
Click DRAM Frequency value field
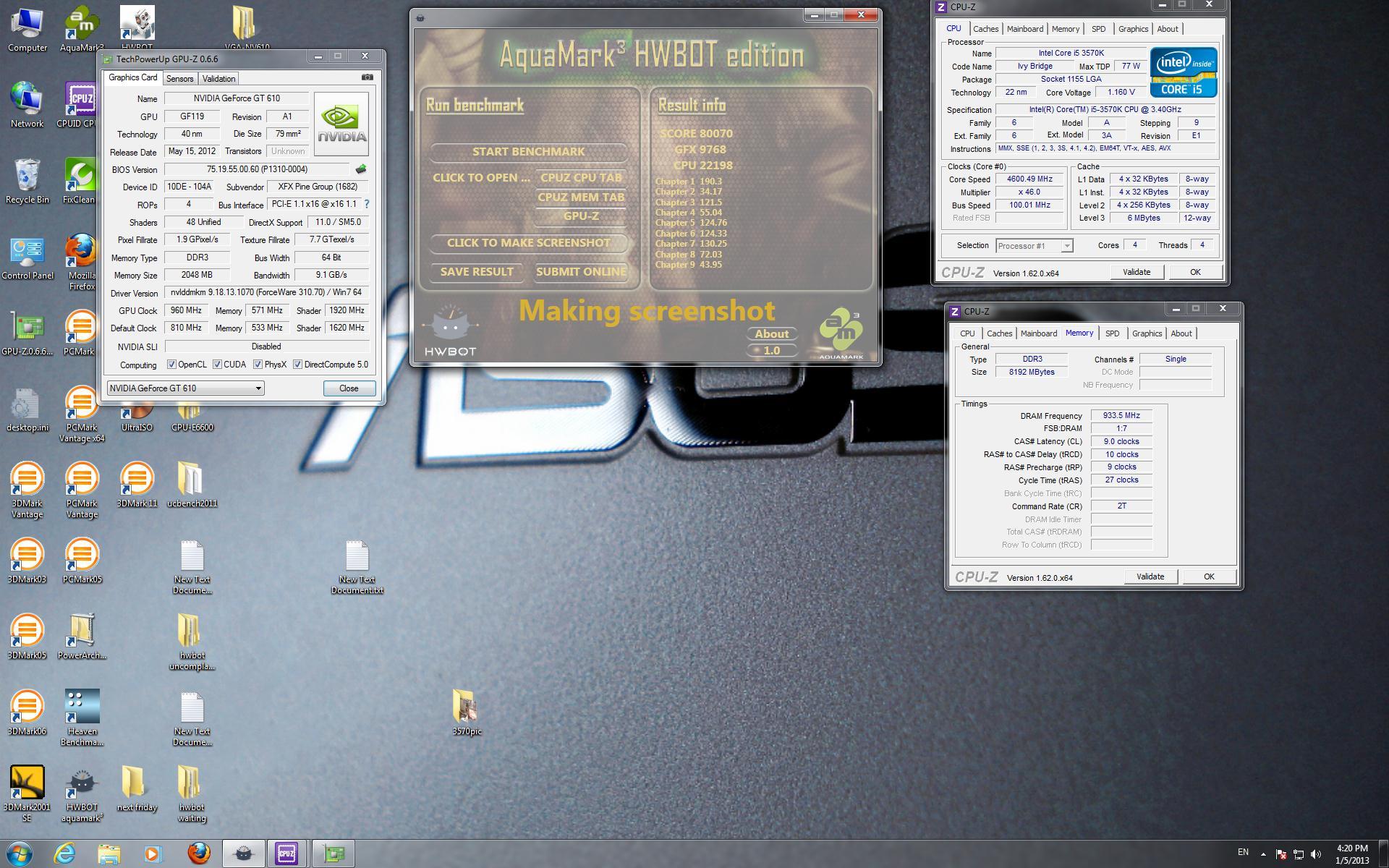click(x=1121, y=416)
